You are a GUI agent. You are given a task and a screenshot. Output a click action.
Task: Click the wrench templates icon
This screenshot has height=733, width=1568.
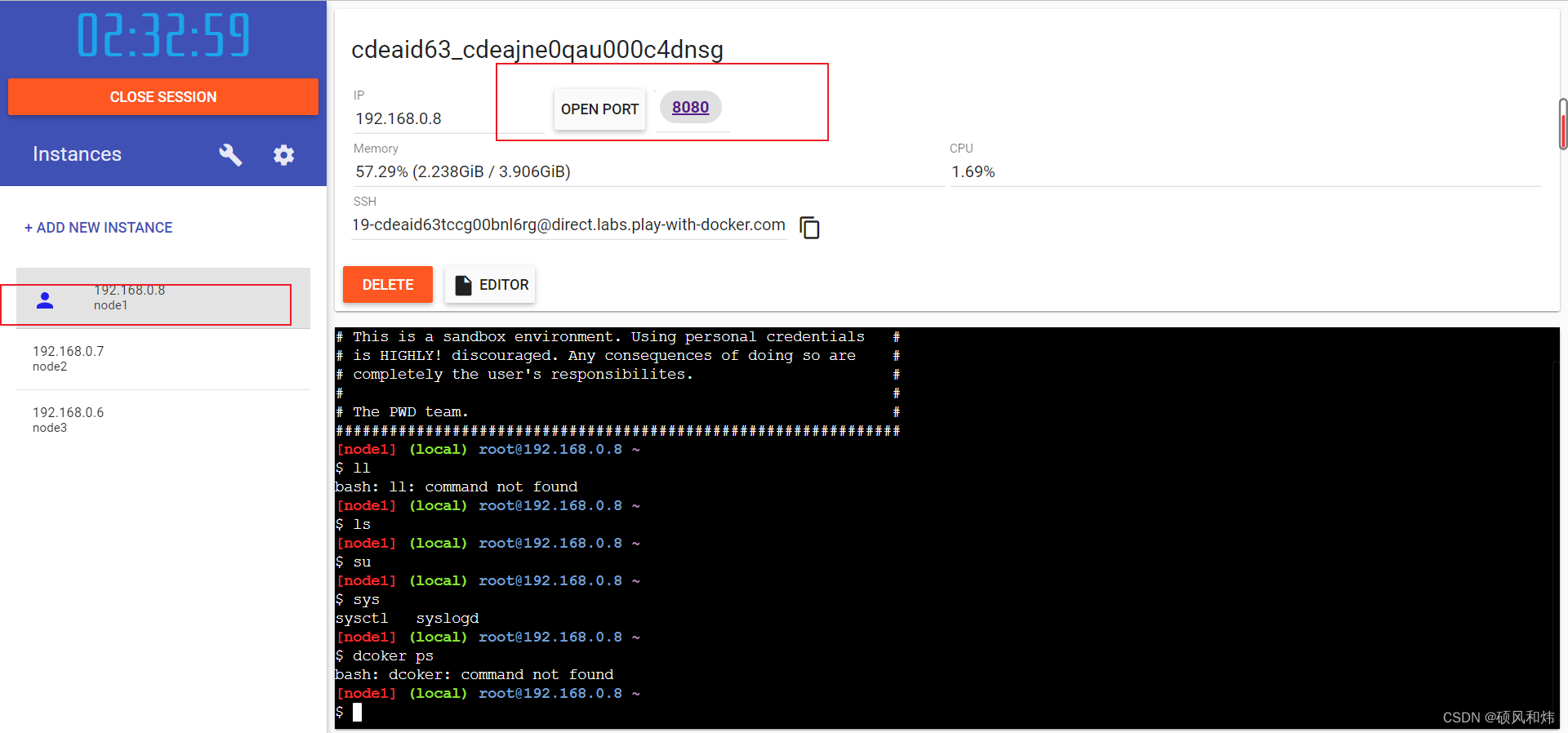230,154
